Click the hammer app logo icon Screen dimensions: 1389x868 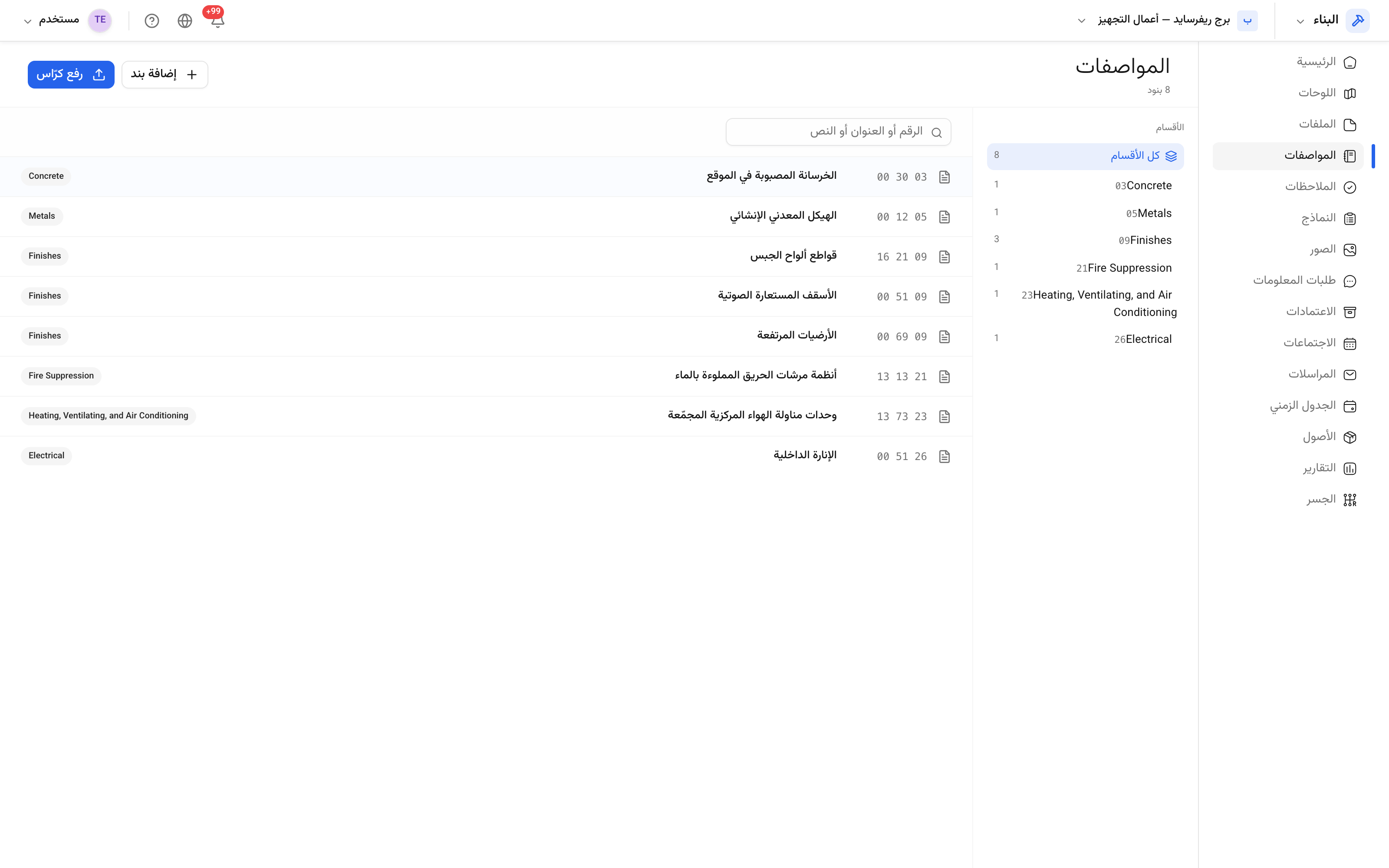tap(1357, 20)
